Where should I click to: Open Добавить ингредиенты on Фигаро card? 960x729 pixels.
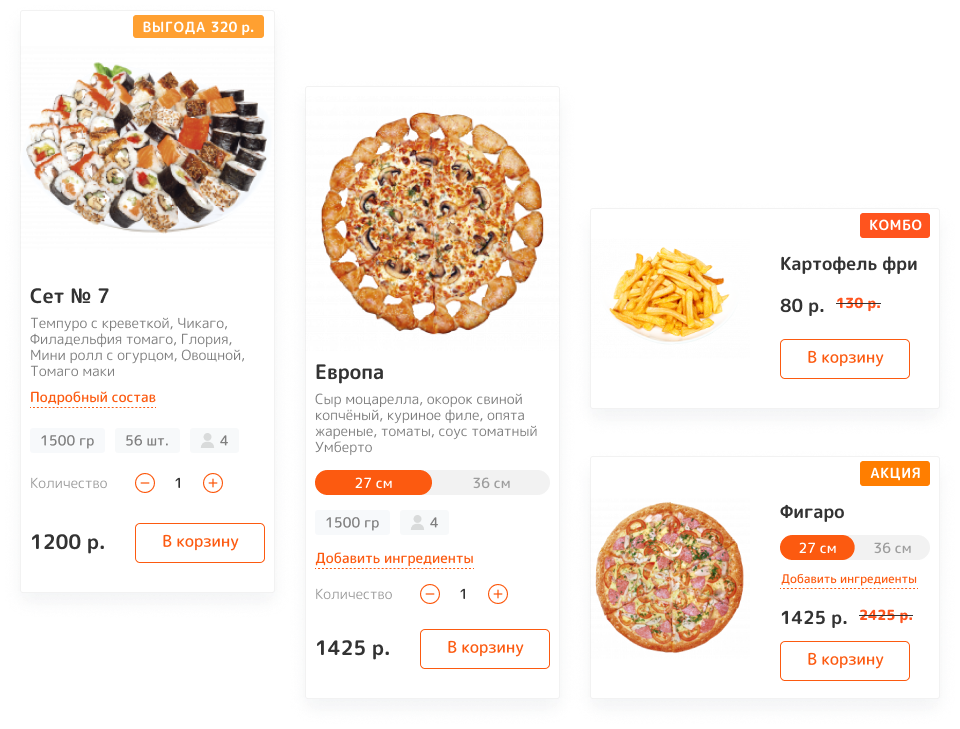pyautogui.click(x=849, y=579)
